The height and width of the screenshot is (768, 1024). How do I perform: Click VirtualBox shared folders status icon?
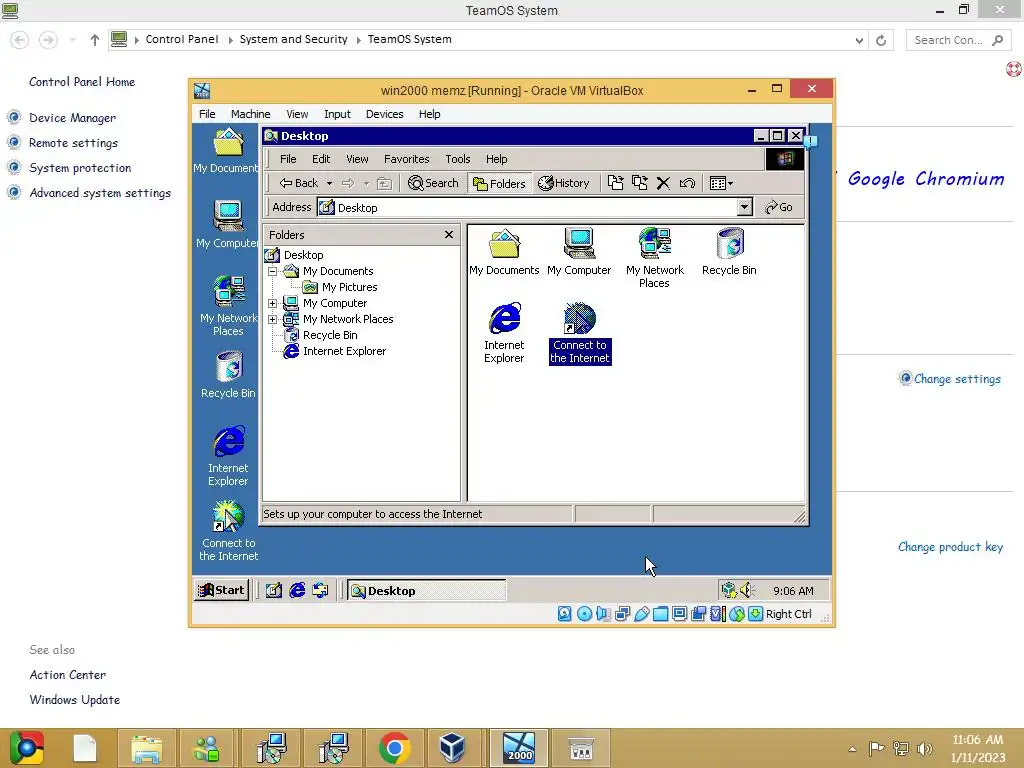tap(660, 614)
